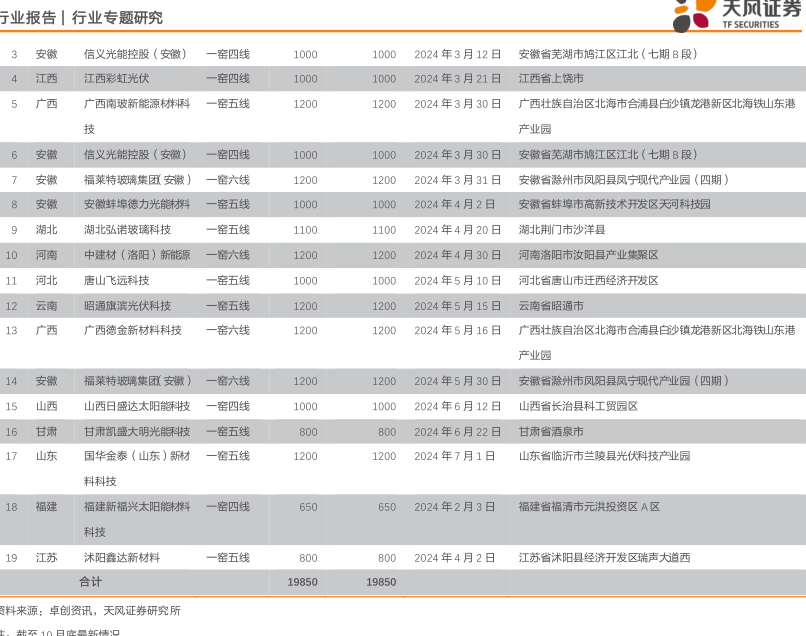
Task: Select company 广西德金新材料科技
Action: coord(133,331)
